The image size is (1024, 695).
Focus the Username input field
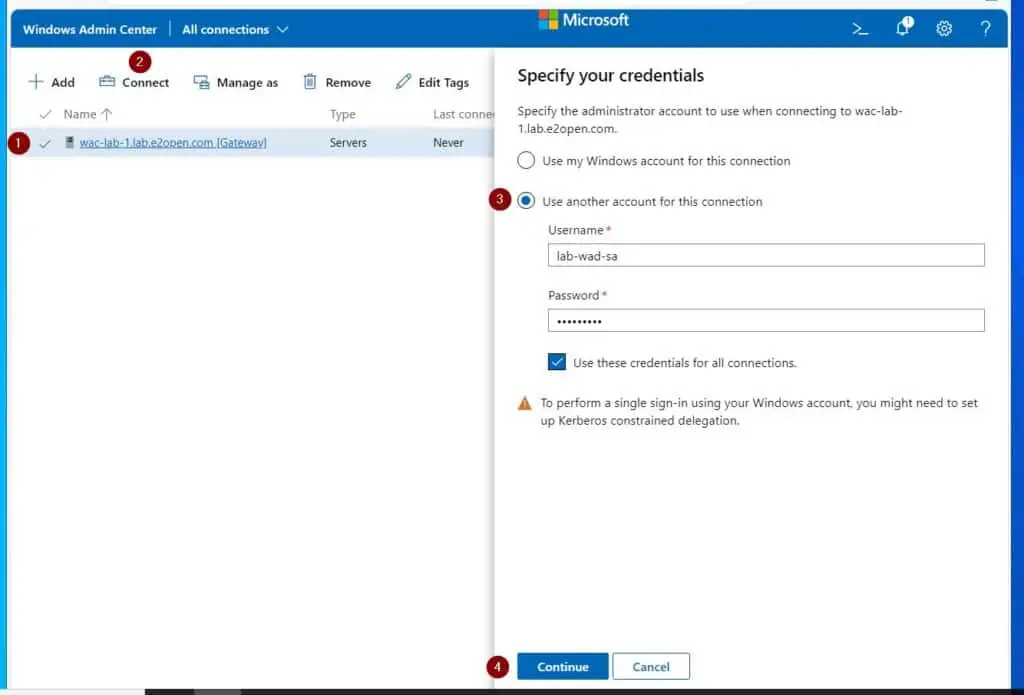click(x=766, y=255)
